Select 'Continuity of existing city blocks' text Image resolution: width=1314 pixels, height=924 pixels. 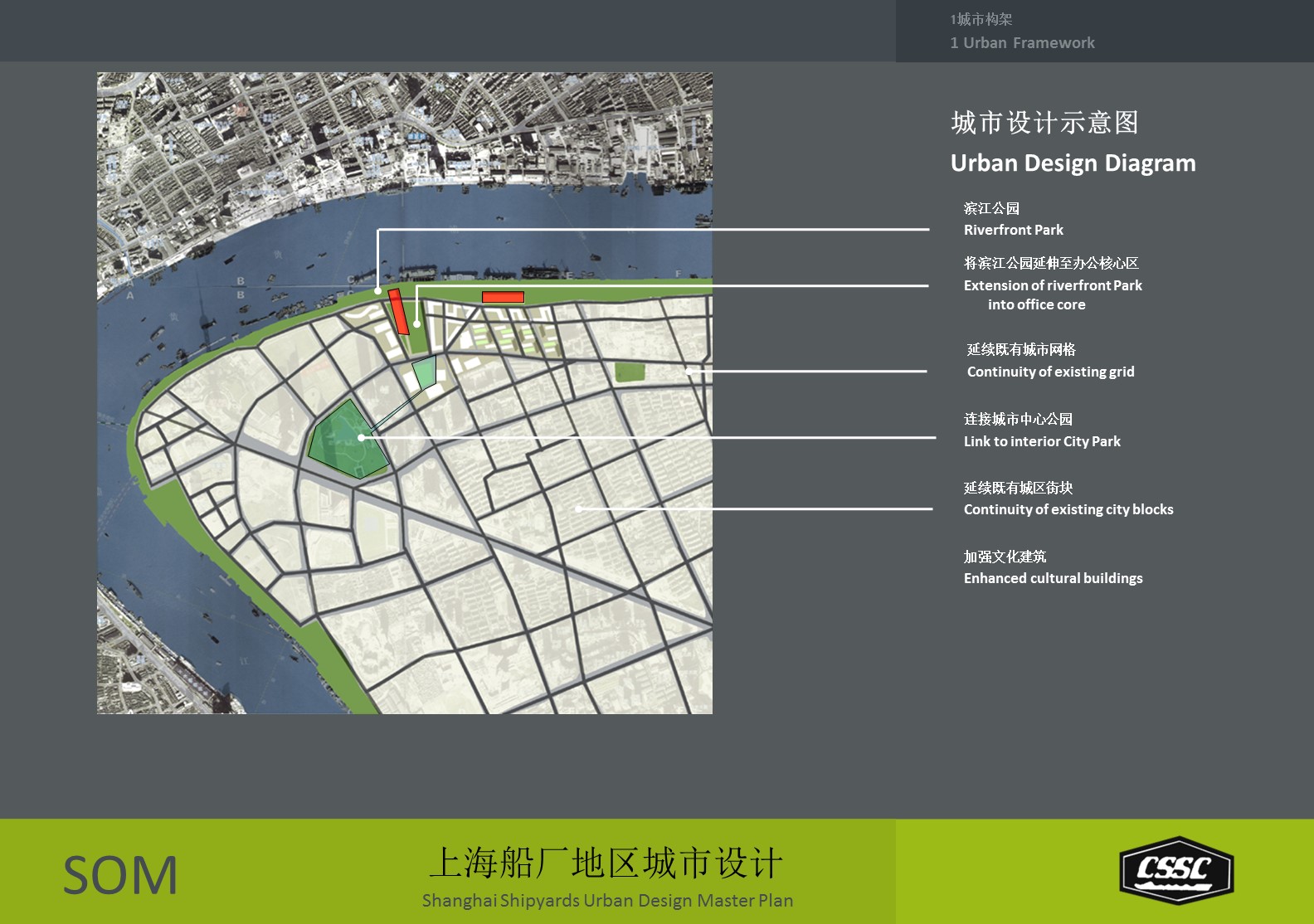tap(1068, 509)
